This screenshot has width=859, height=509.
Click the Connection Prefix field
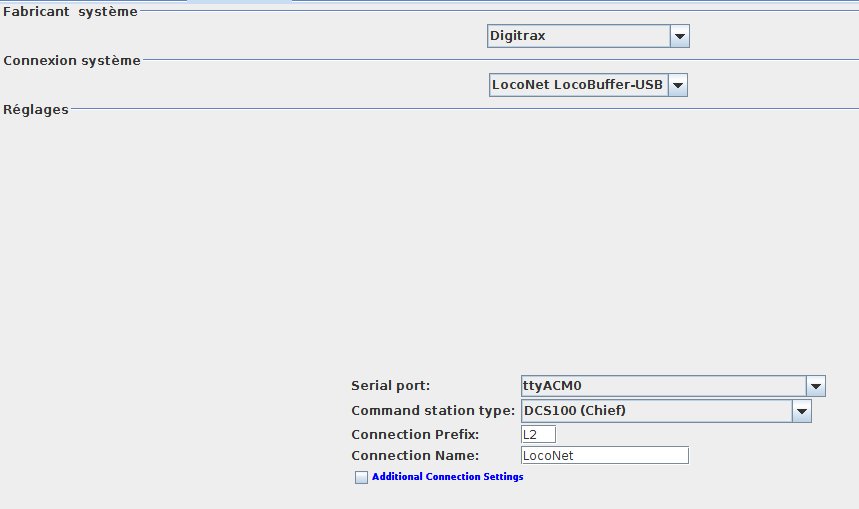coord(538,434)
